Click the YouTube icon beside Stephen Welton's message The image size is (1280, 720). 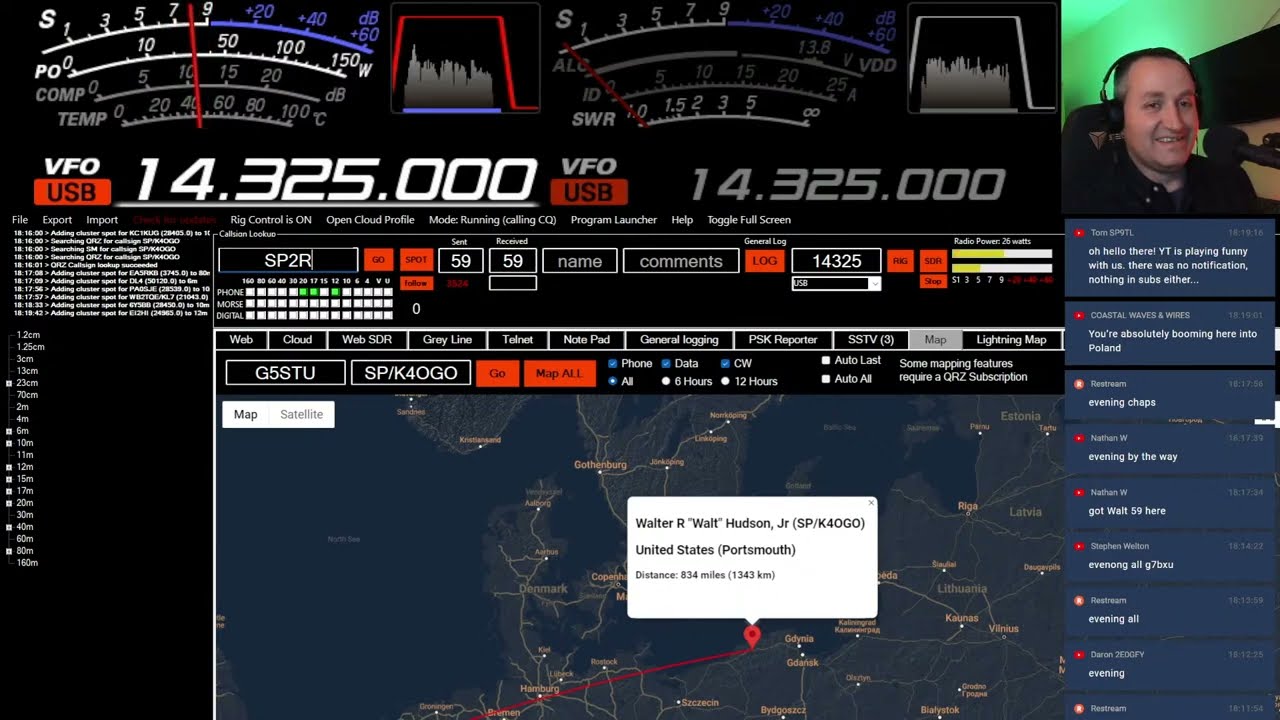[1079, 546]
